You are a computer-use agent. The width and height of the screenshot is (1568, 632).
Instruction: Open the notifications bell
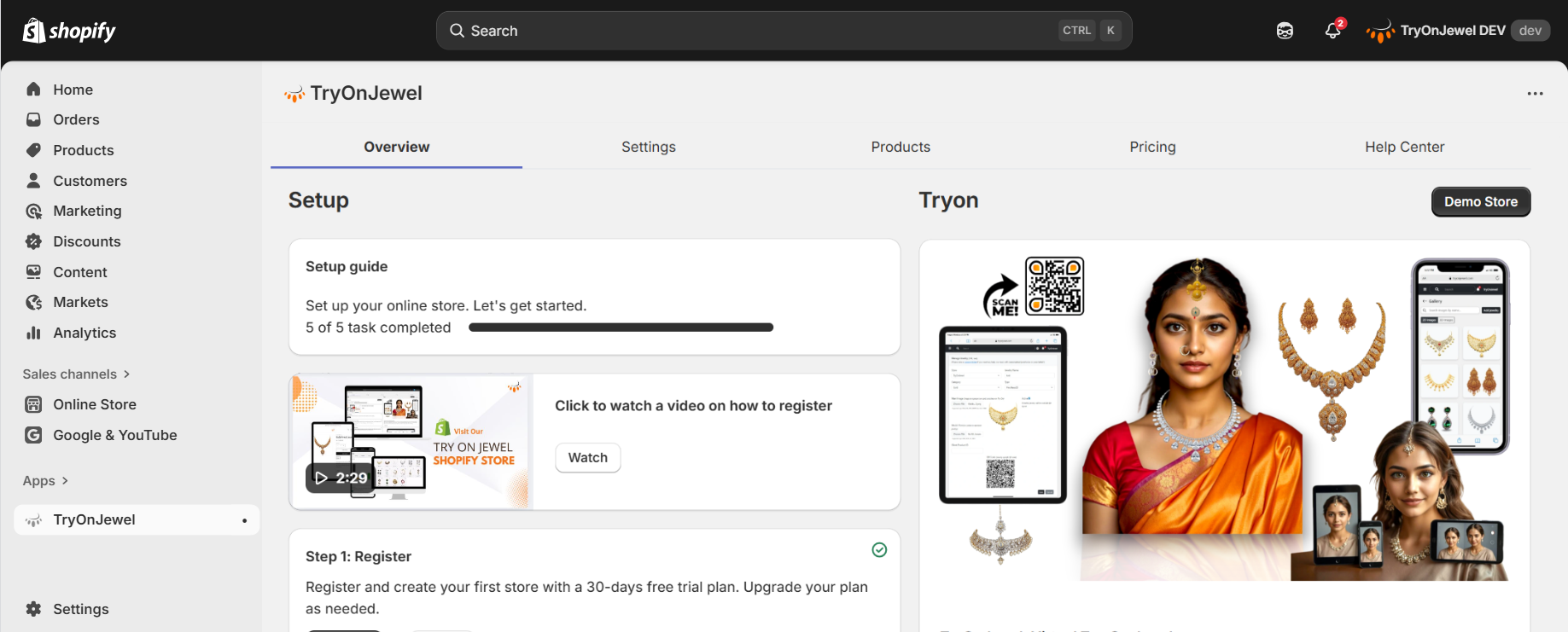(x=1333, y=31)
